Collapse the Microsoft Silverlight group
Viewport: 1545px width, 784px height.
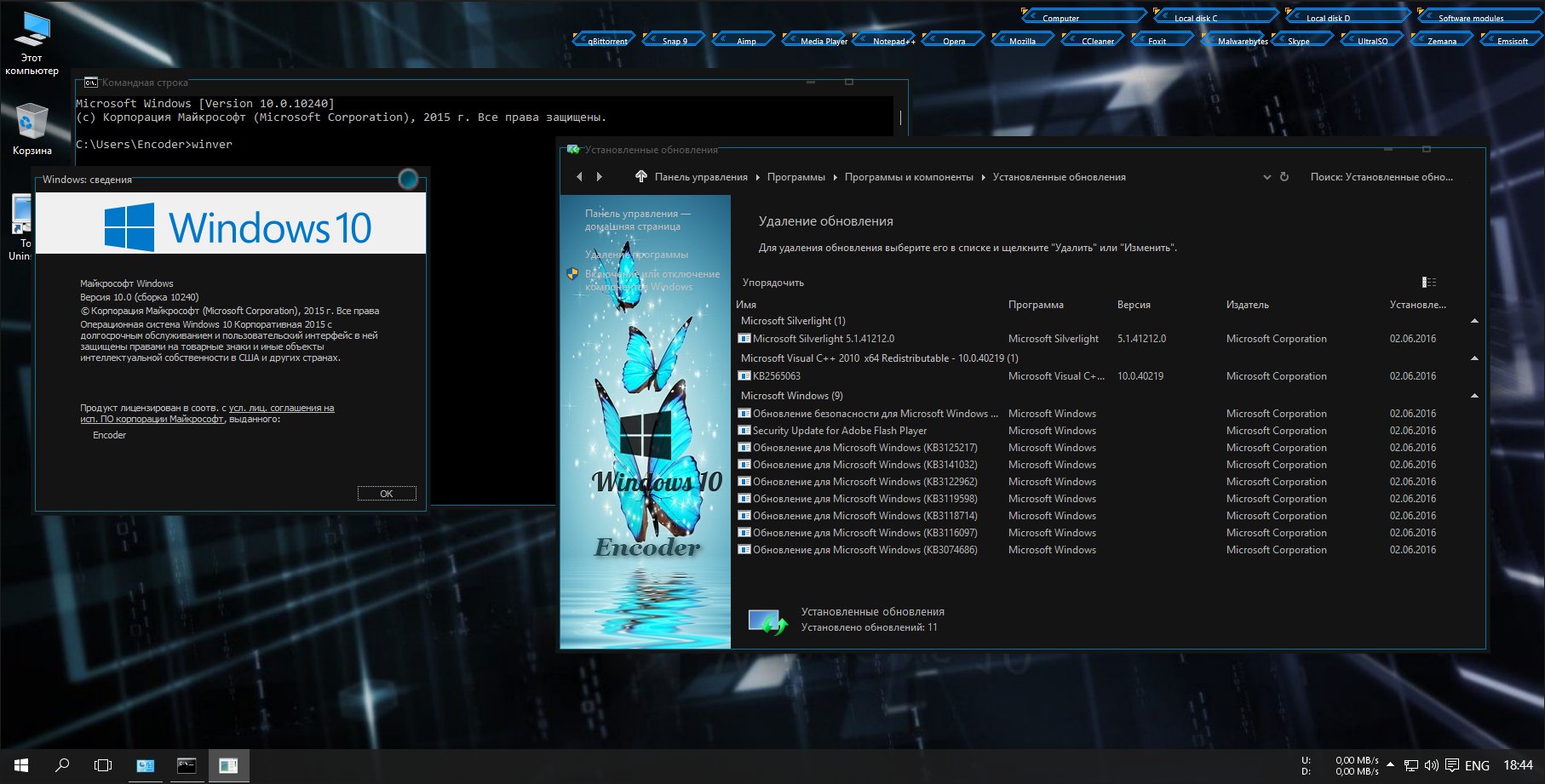point(1474,321)
